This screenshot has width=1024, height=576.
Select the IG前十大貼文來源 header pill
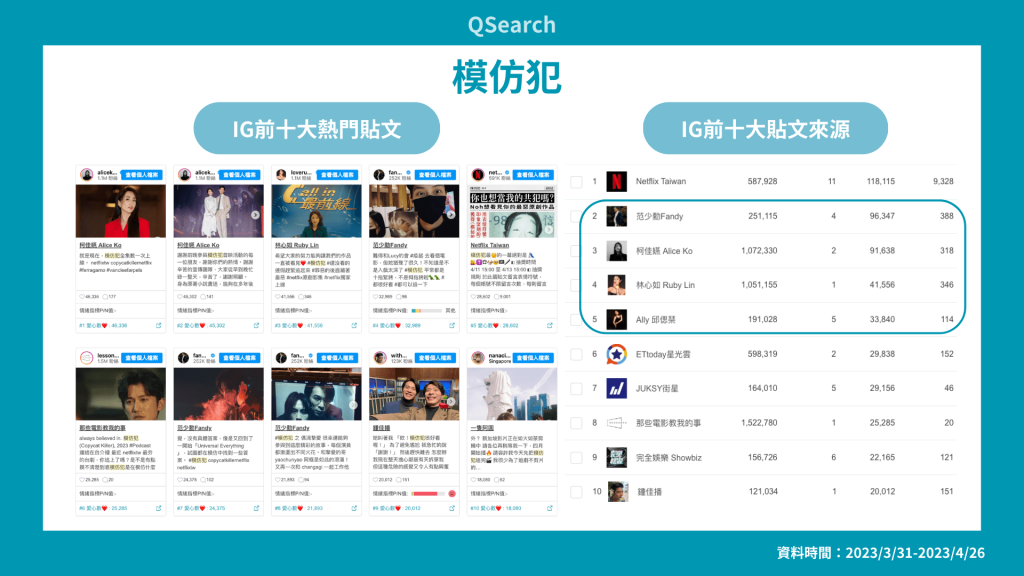pyautogui.click(x=765, y=129)
